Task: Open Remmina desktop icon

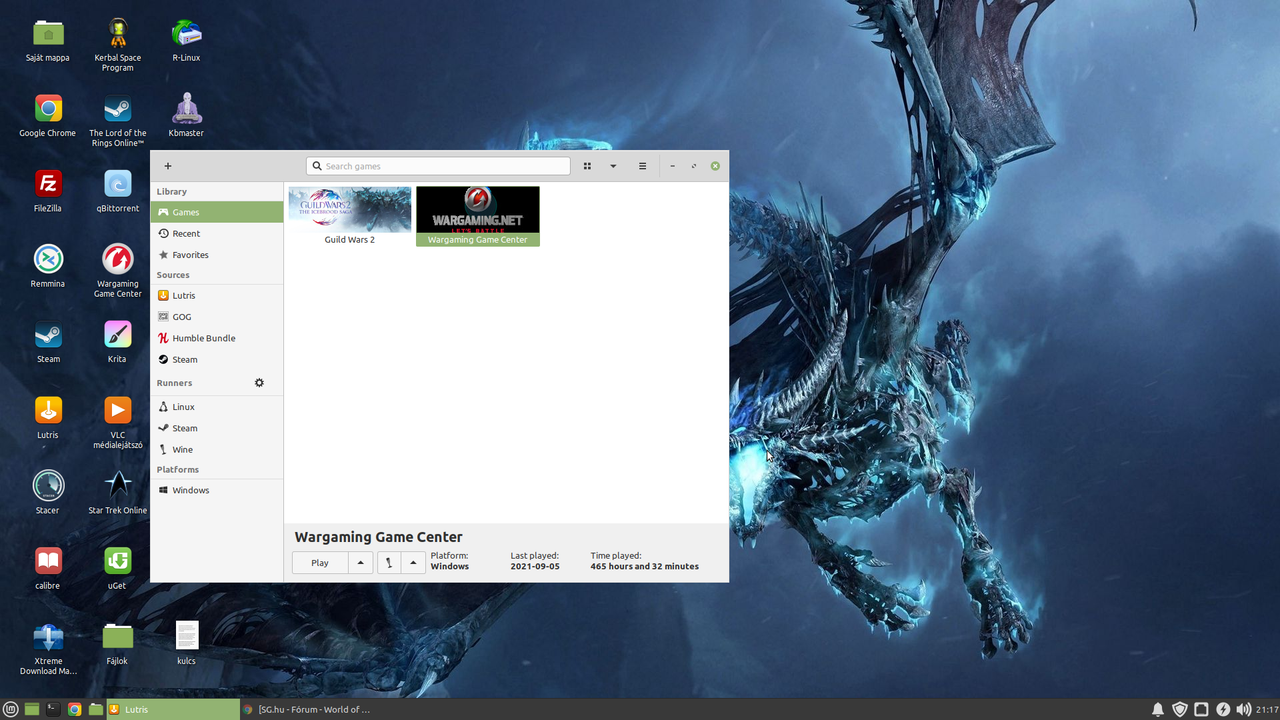Action: click(x=48, y=260)
